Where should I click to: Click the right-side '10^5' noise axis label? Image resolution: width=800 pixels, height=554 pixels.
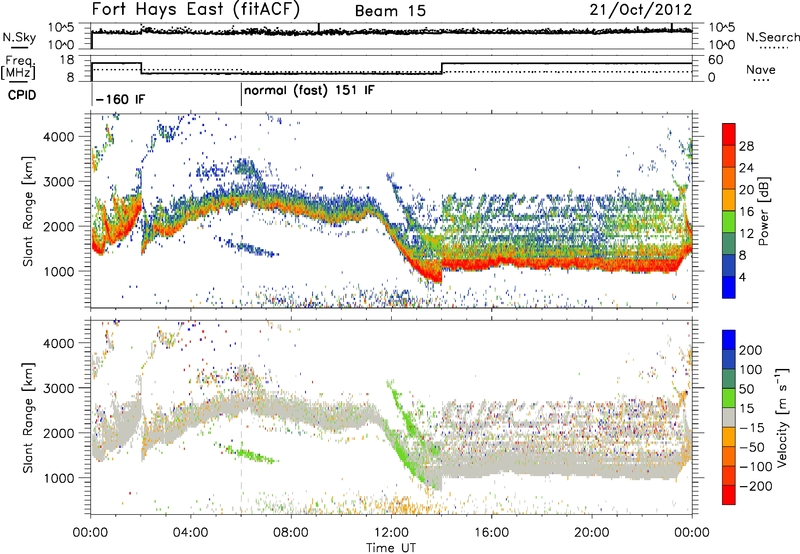tap(721, 28)
